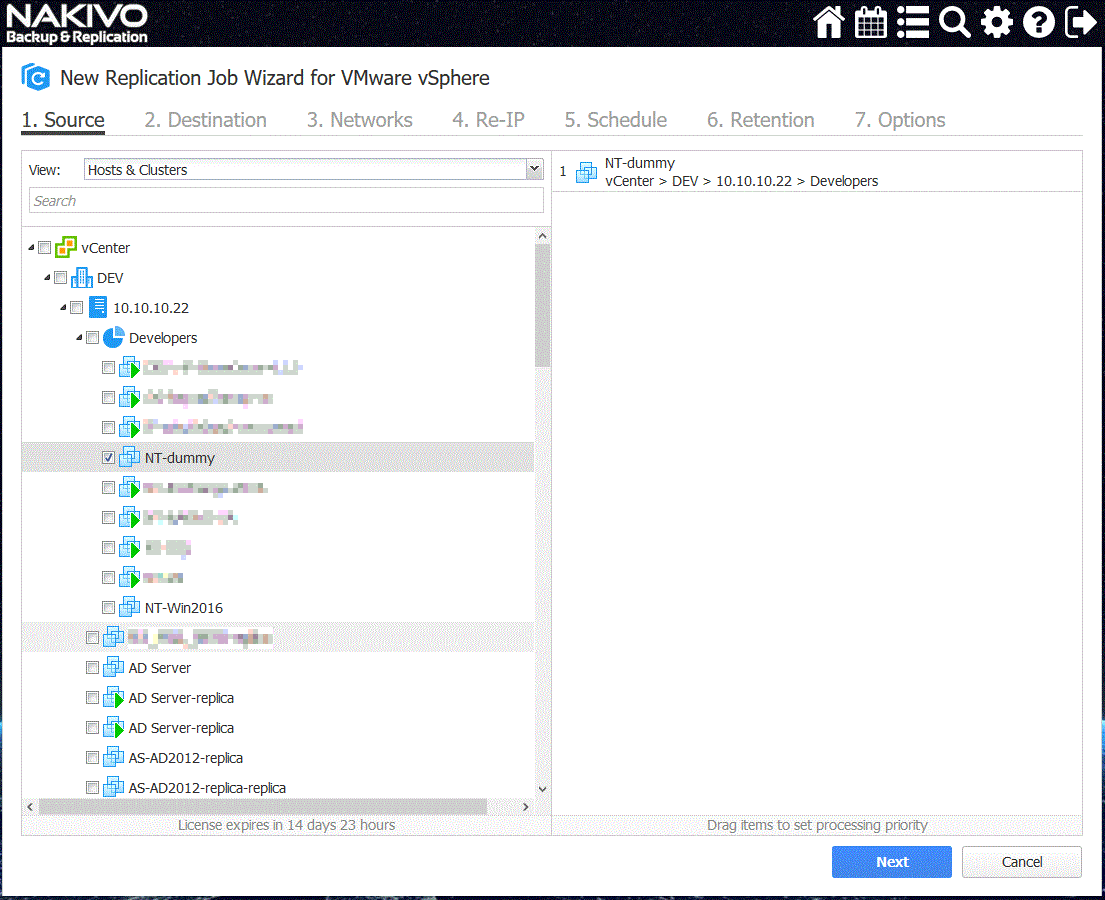Switch to the 7. Options step
The image size is (1105, 900).
(x=900, y=120)
